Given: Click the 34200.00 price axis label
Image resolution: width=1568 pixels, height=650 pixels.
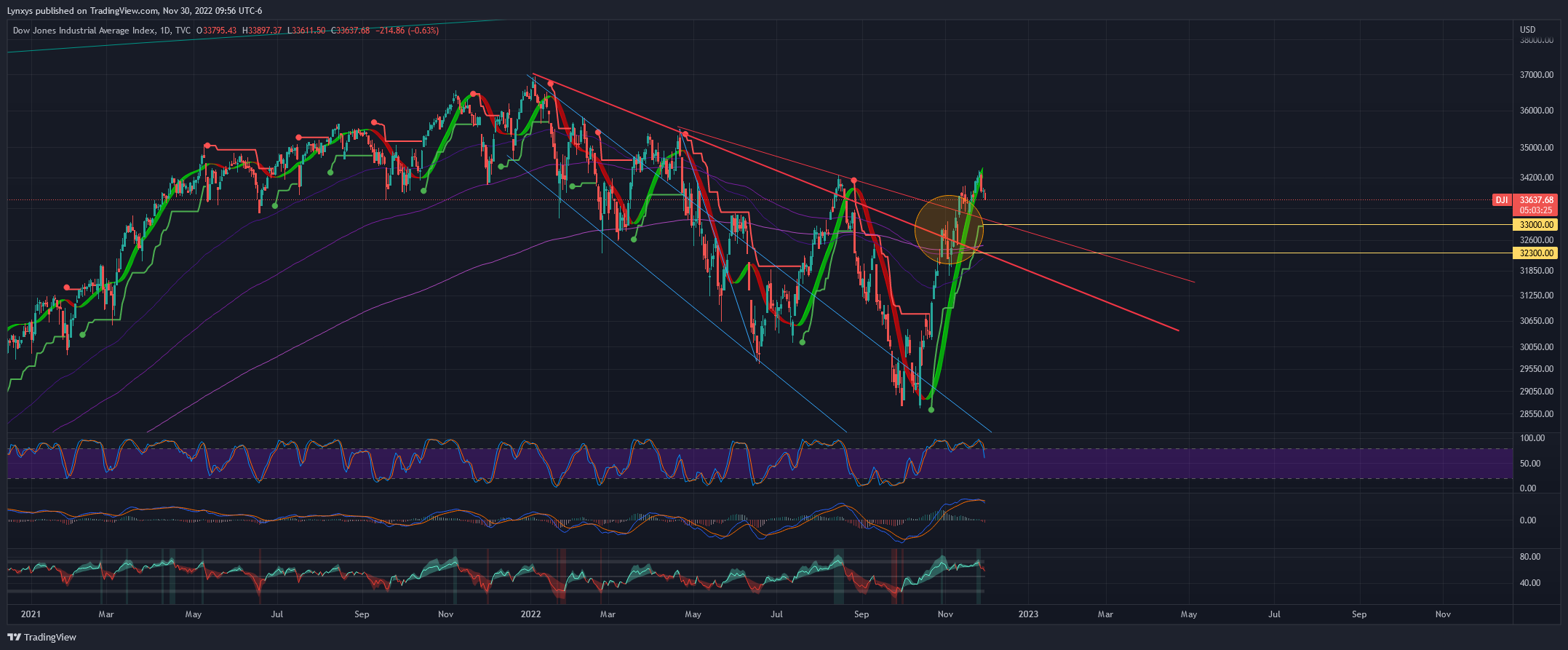Looking at the screenshot, I should [x=1537, y=178].
